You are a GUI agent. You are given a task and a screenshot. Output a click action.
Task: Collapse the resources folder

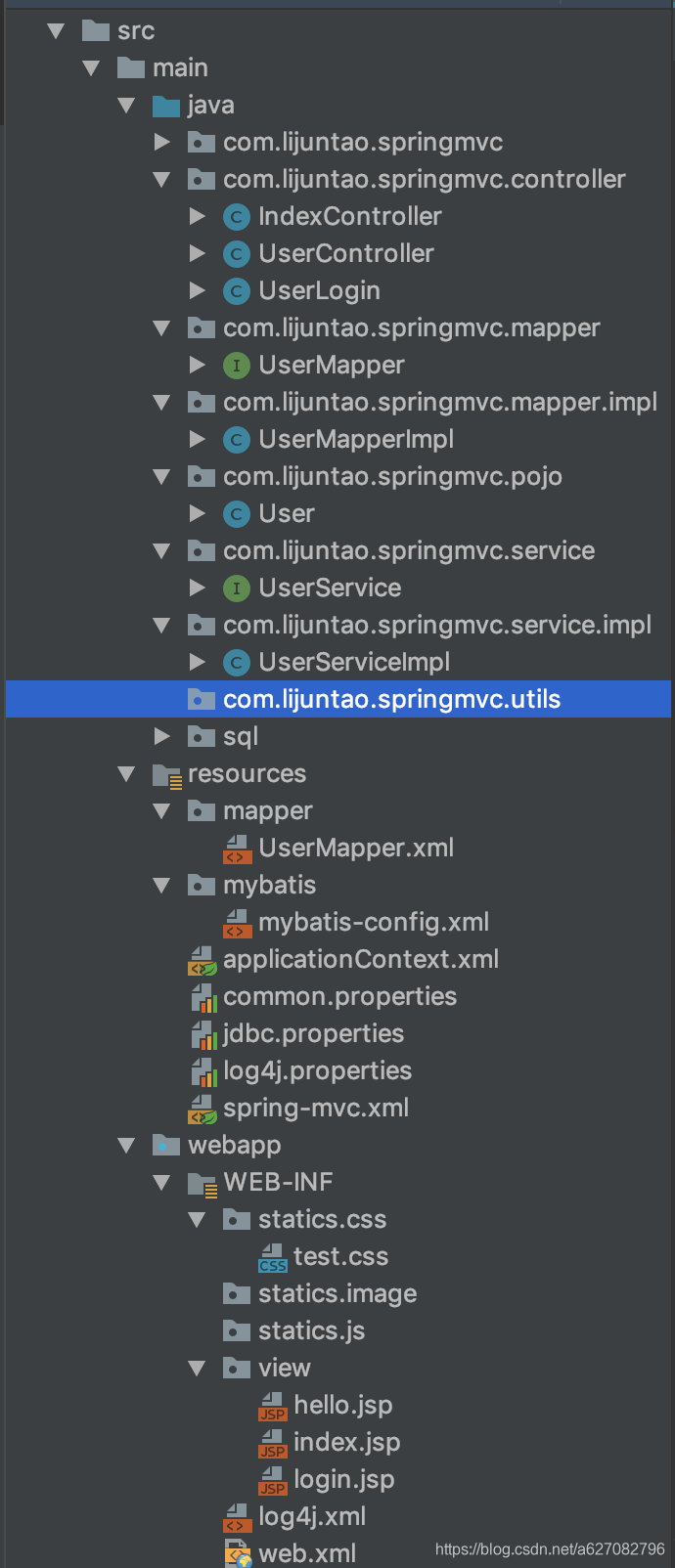click(126, 773)
